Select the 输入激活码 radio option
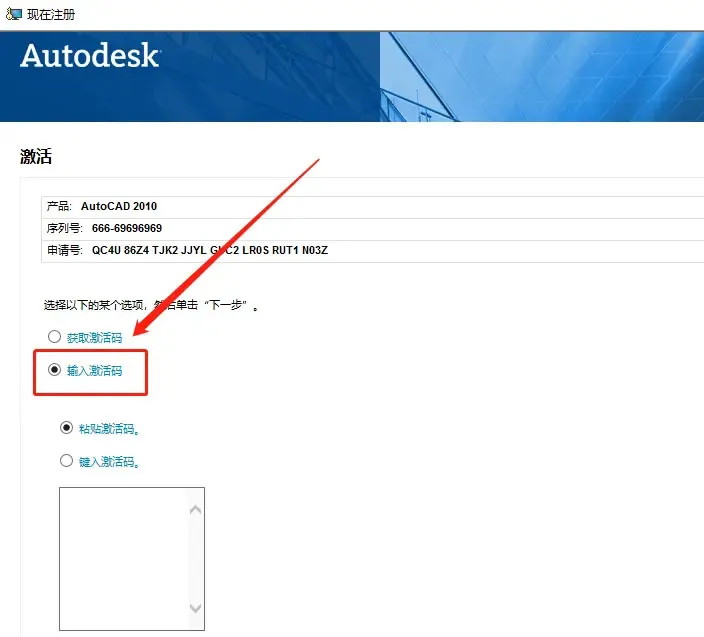 tap(54, 370)
